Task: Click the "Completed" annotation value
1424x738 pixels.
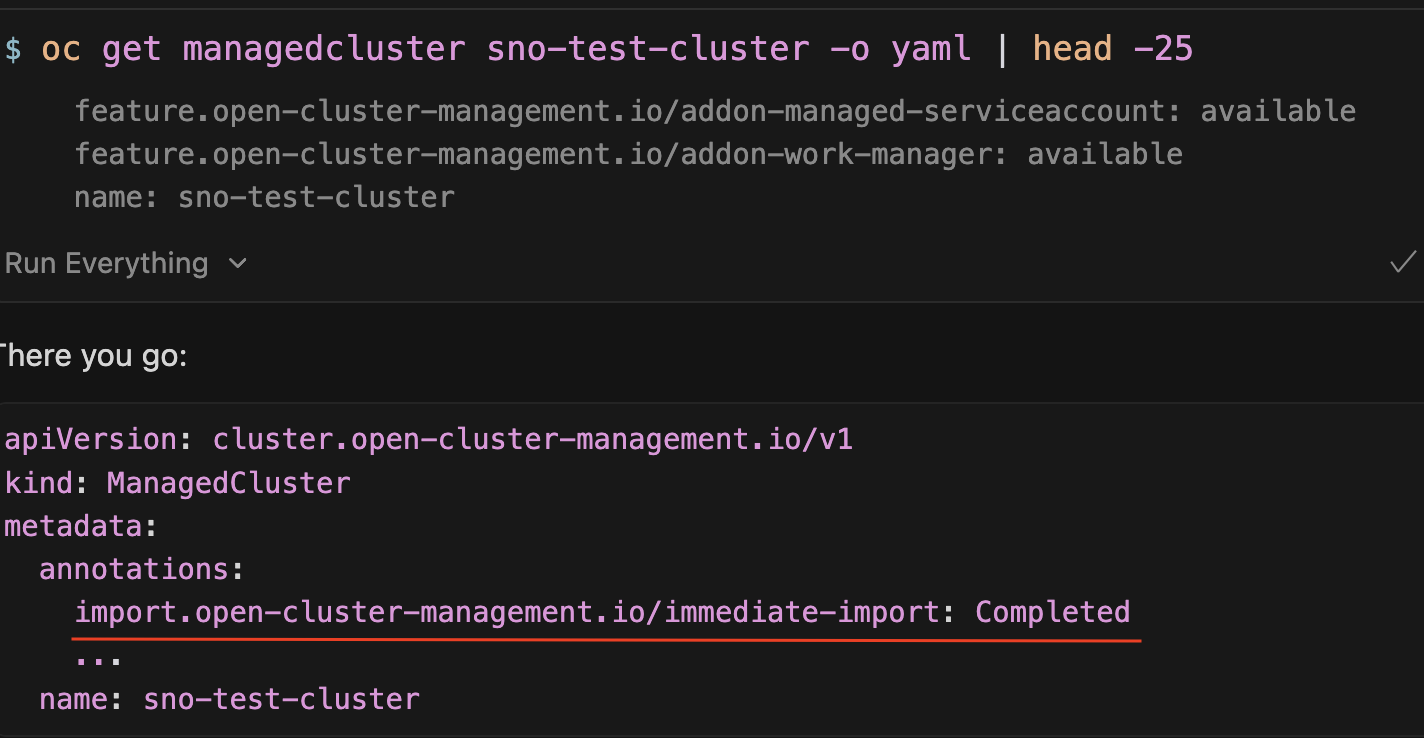Action: [x=1052, y=612]
